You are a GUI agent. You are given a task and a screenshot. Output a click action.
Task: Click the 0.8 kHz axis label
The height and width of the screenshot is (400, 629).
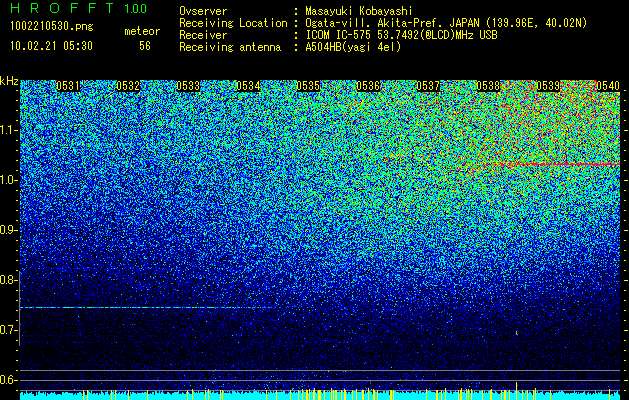(8, 280)
